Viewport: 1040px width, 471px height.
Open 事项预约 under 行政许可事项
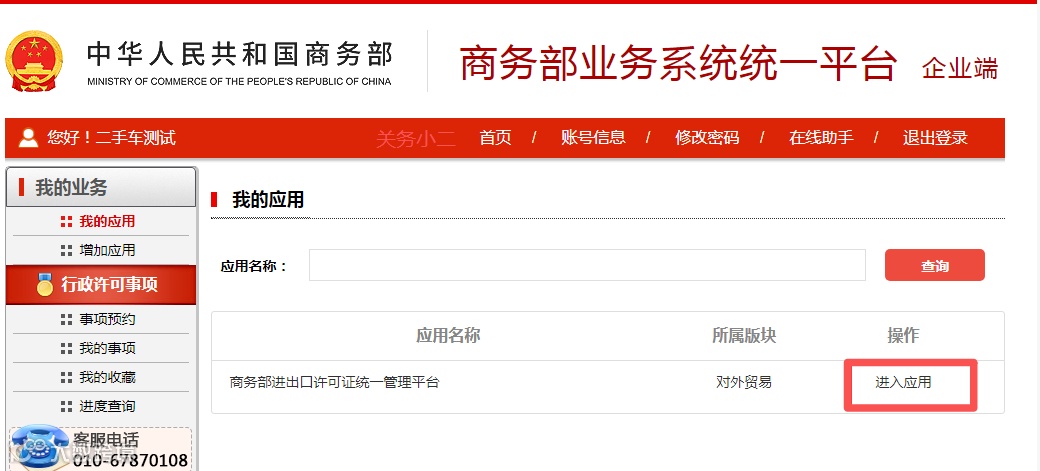click(107, 320)
